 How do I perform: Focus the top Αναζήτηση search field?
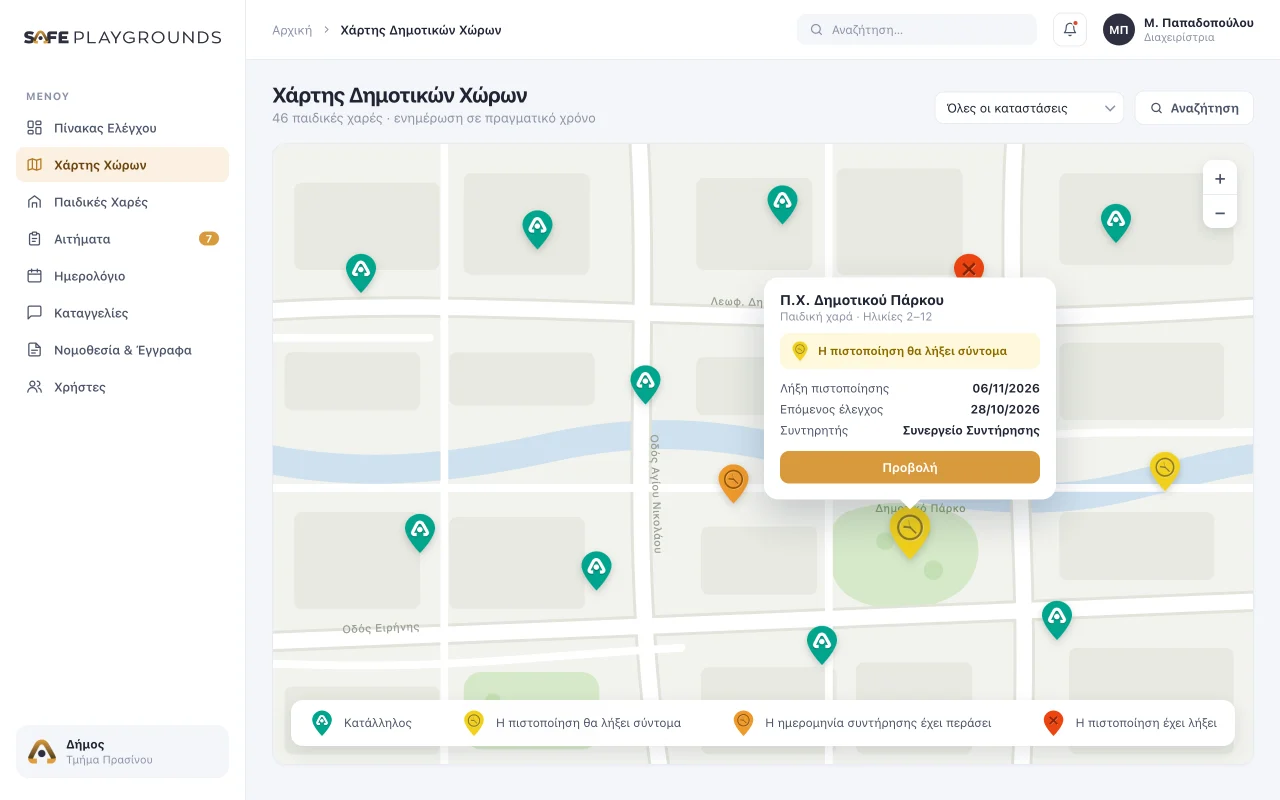[x=916, y=30]
